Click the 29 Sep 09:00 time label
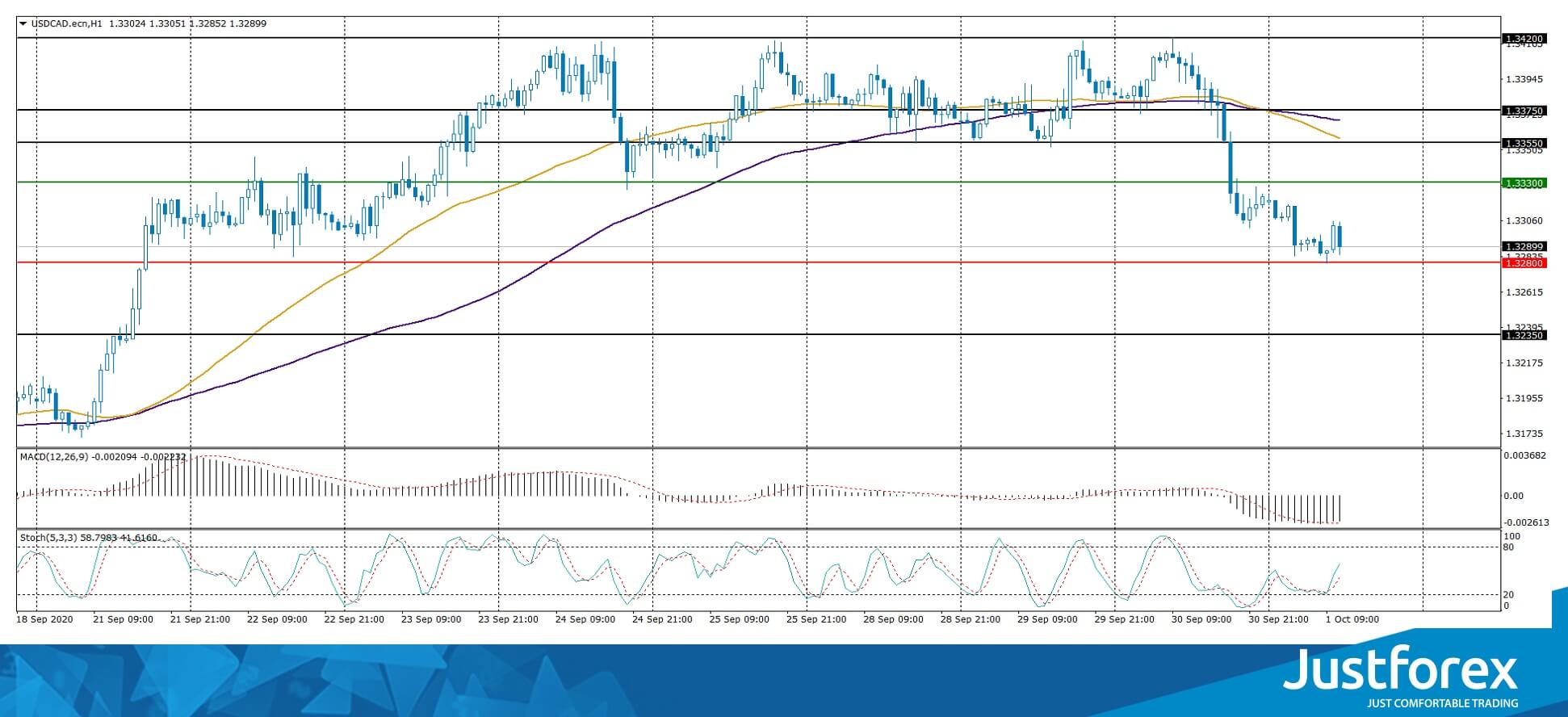 click(x=1048, y=619)
